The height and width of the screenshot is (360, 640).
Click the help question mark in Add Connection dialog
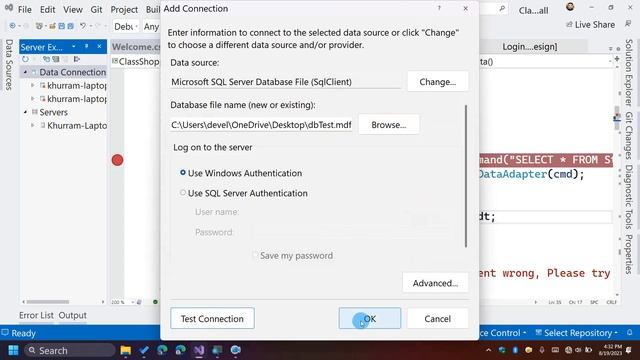tap(439, 8)
